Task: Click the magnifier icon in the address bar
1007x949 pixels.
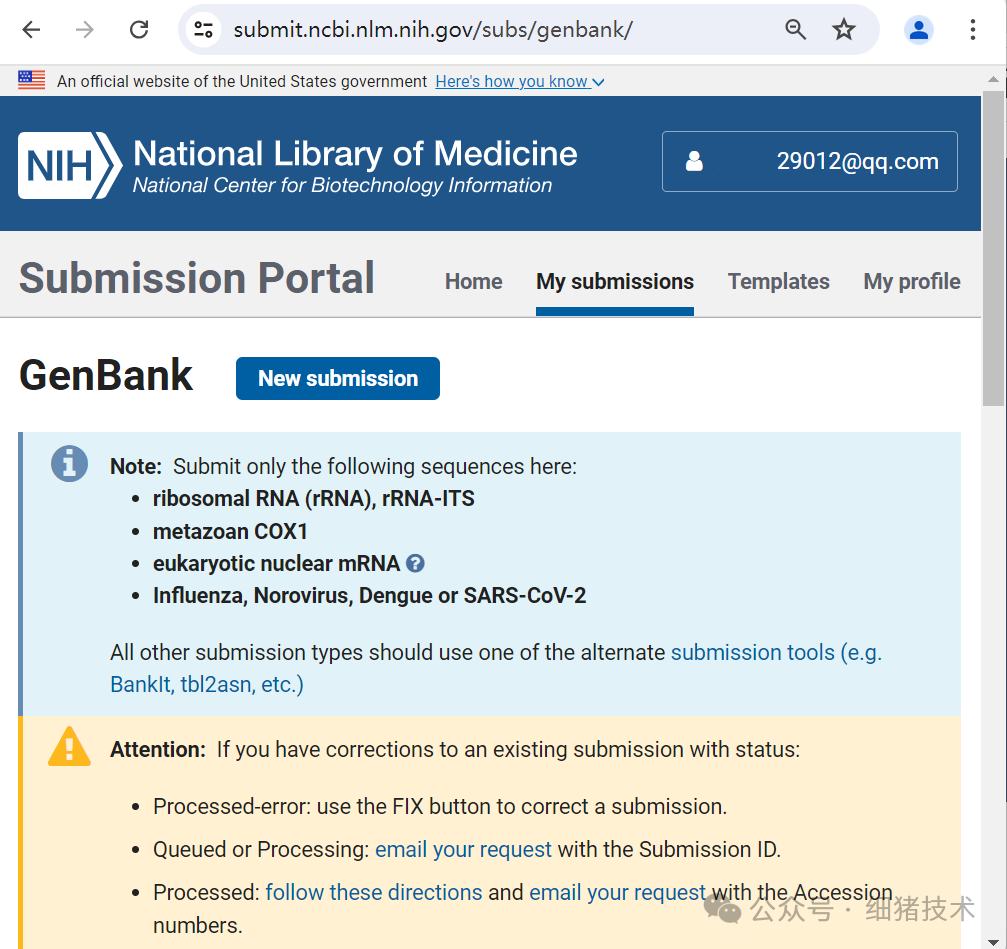Action: pyautogui.click(x=795, y=30)
